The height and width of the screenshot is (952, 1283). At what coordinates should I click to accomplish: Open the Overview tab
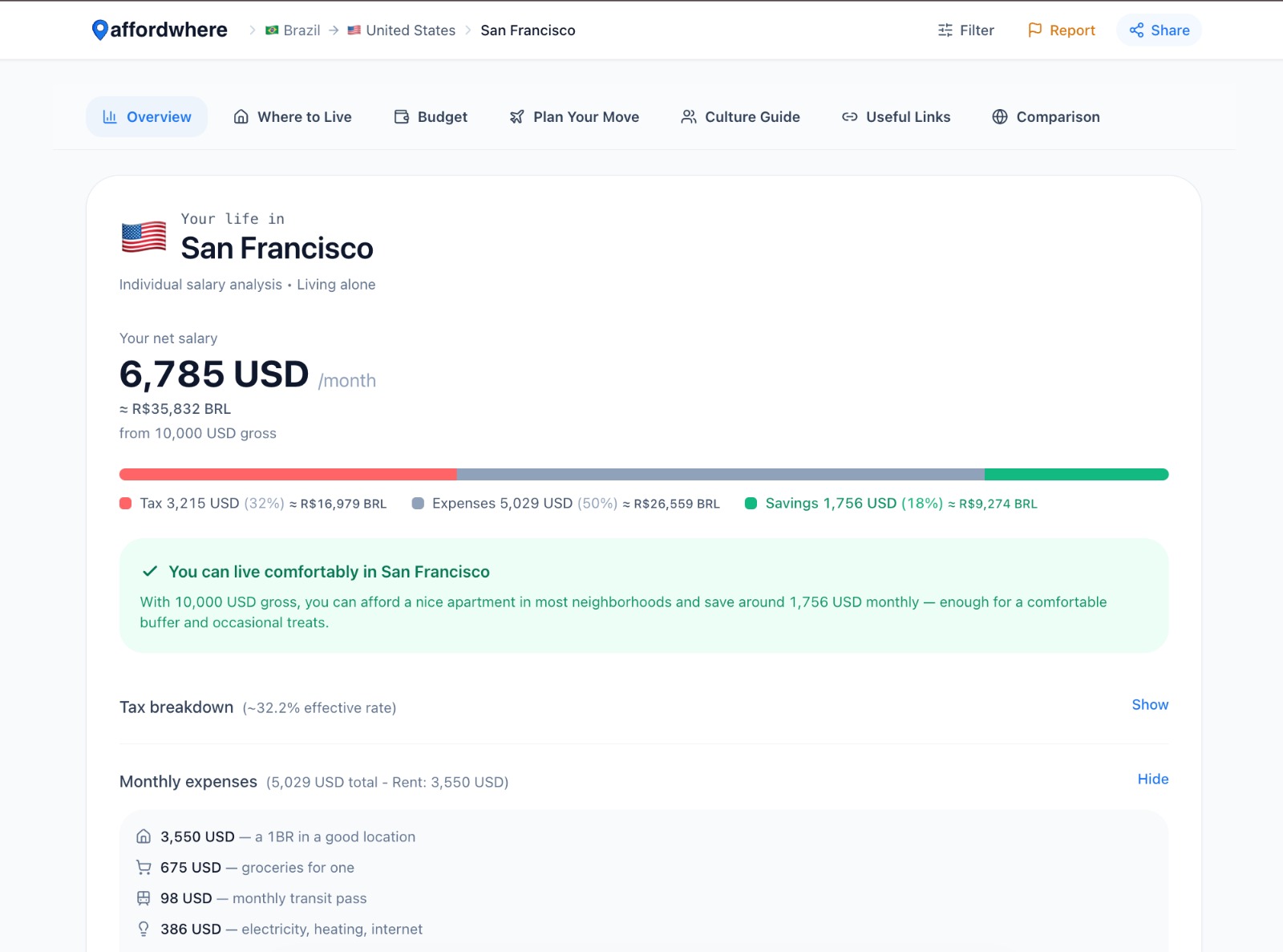pos(147,117)
